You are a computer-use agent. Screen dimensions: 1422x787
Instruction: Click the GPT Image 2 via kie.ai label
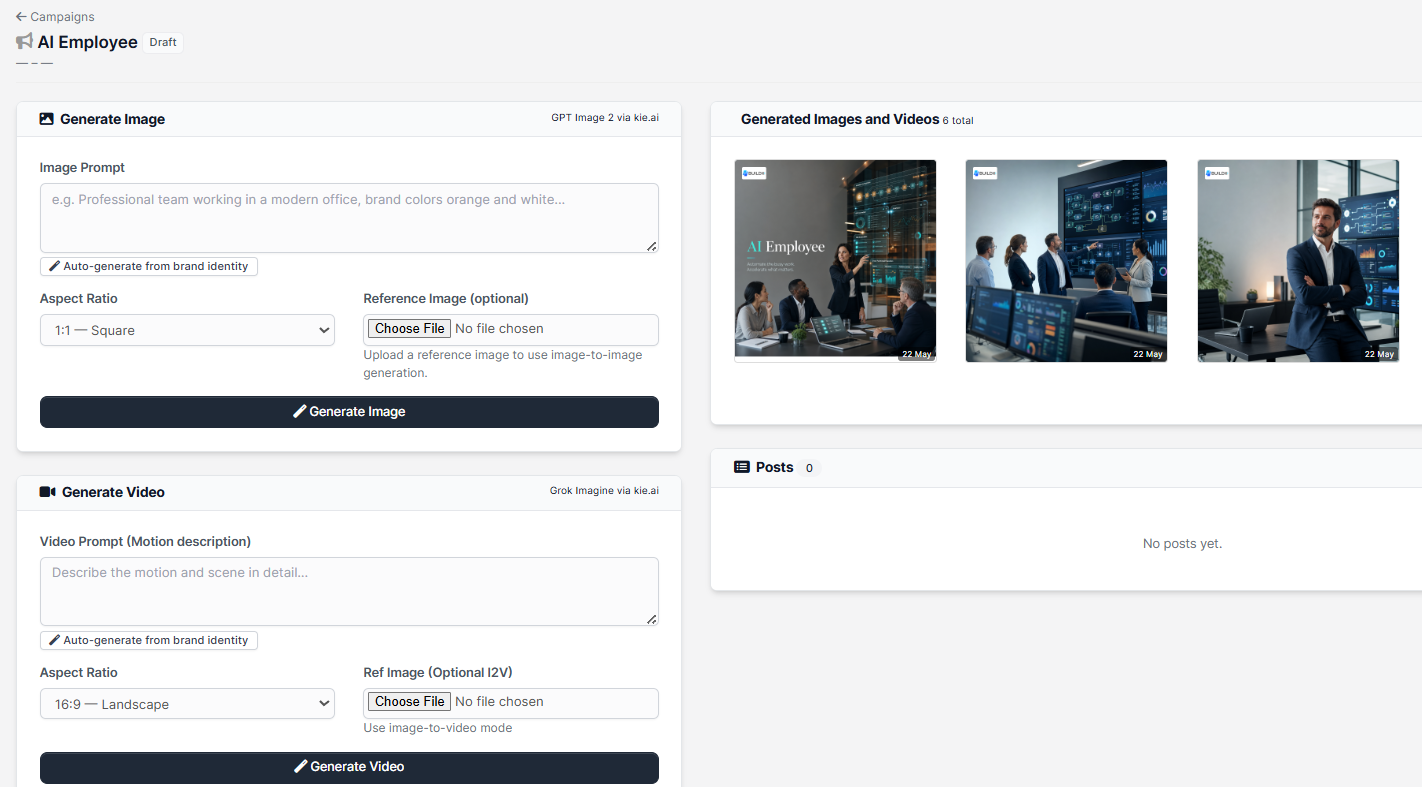(x=605, y=117)
